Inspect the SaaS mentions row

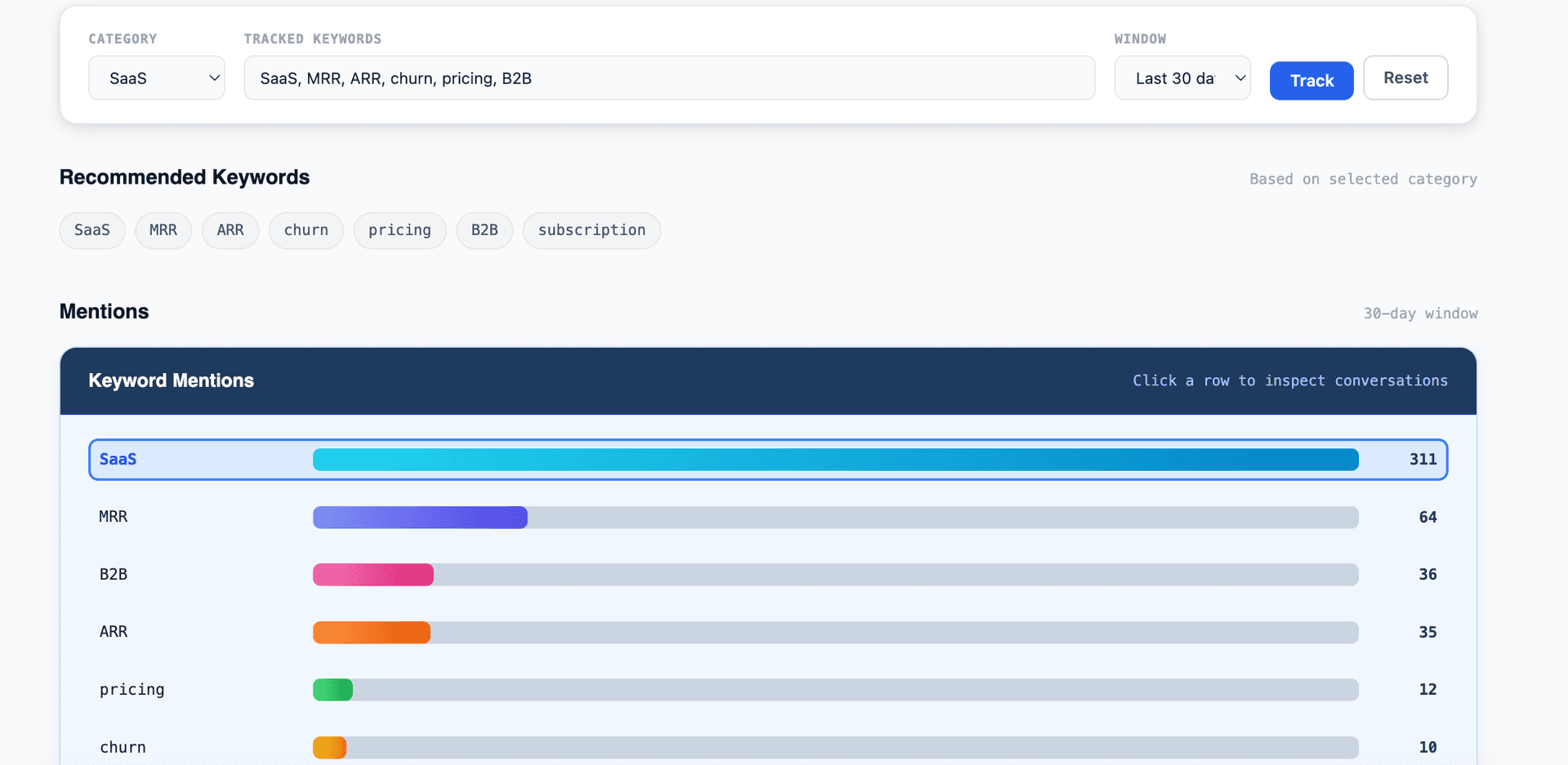coord(768,460)
